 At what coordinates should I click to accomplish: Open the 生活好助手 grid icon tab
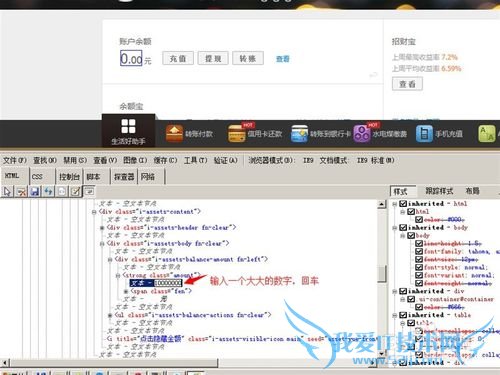click(x=128, y=131)
